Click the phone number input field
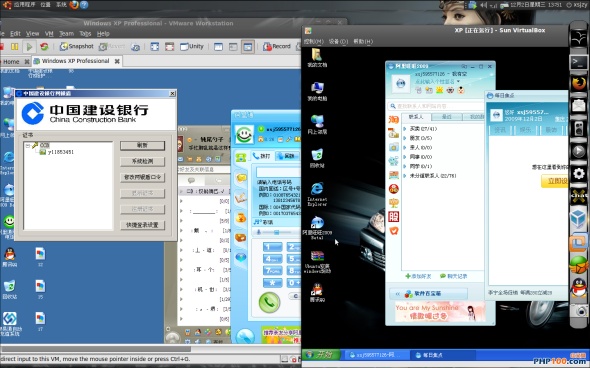This screenshot has height=368, width=590. 279,172
